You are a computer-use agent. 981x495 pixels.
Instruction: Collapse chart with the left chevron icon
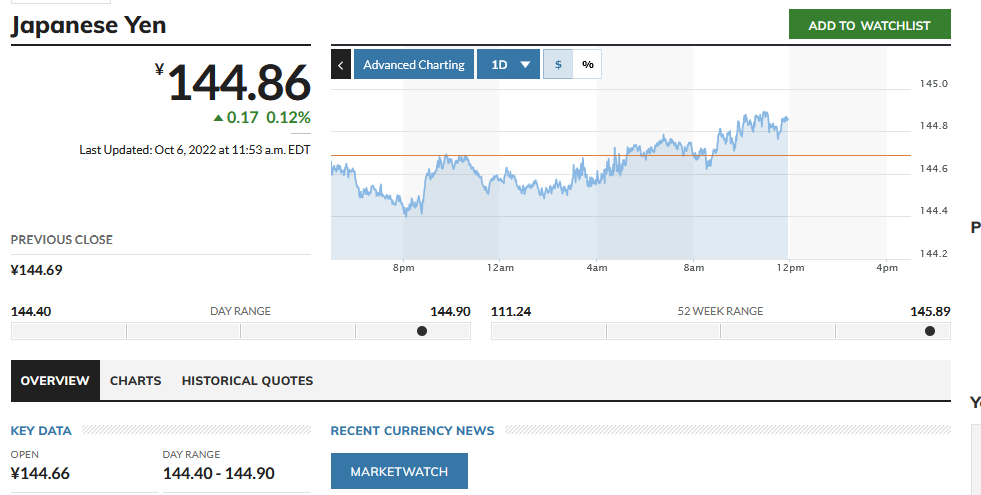[x=340, y=64]
